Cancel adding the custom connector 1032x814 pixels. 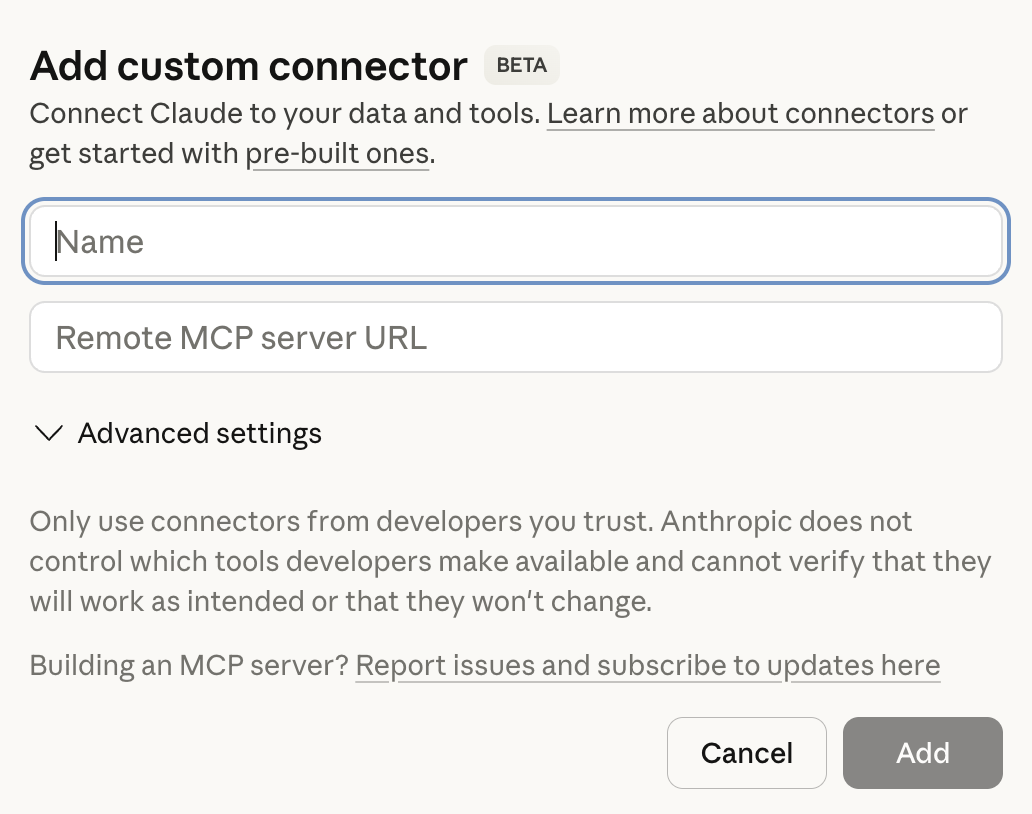(x=746, y=753)
